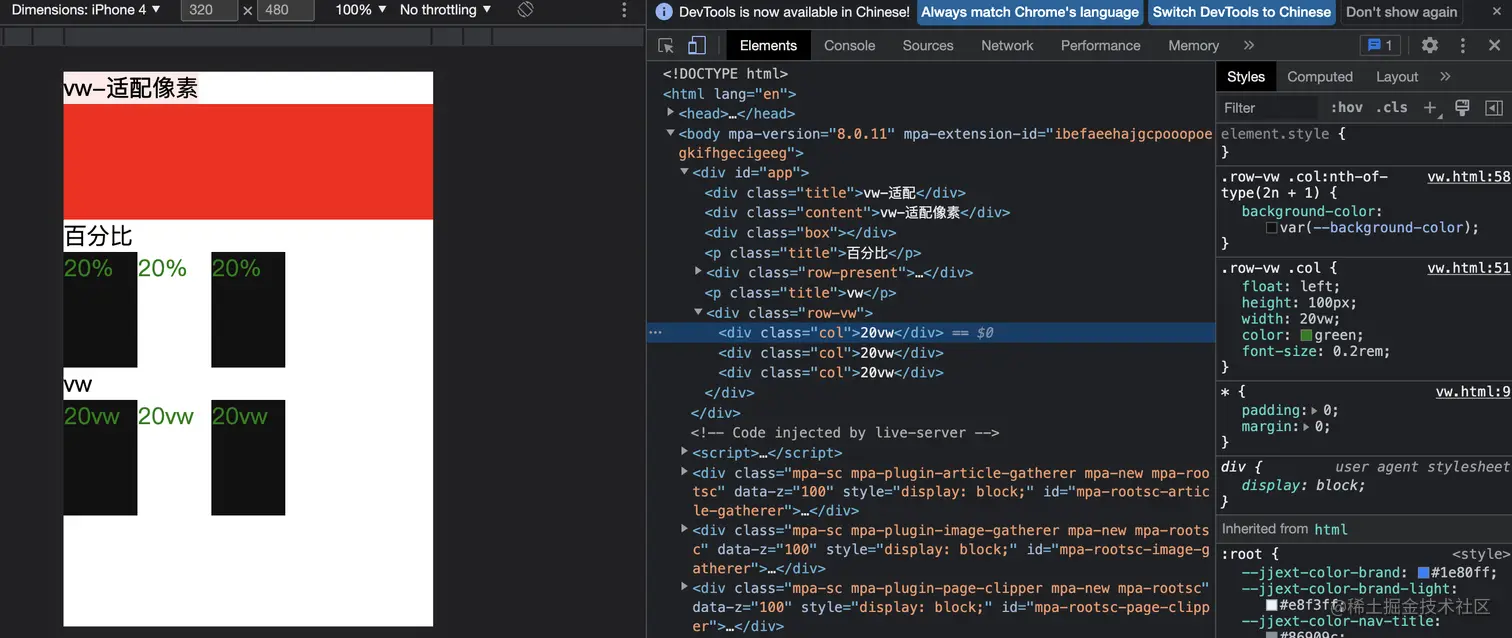This screenshot has width=1512, height=638.
Task: Click the float: left style declaration
Action: [1290, 286]
